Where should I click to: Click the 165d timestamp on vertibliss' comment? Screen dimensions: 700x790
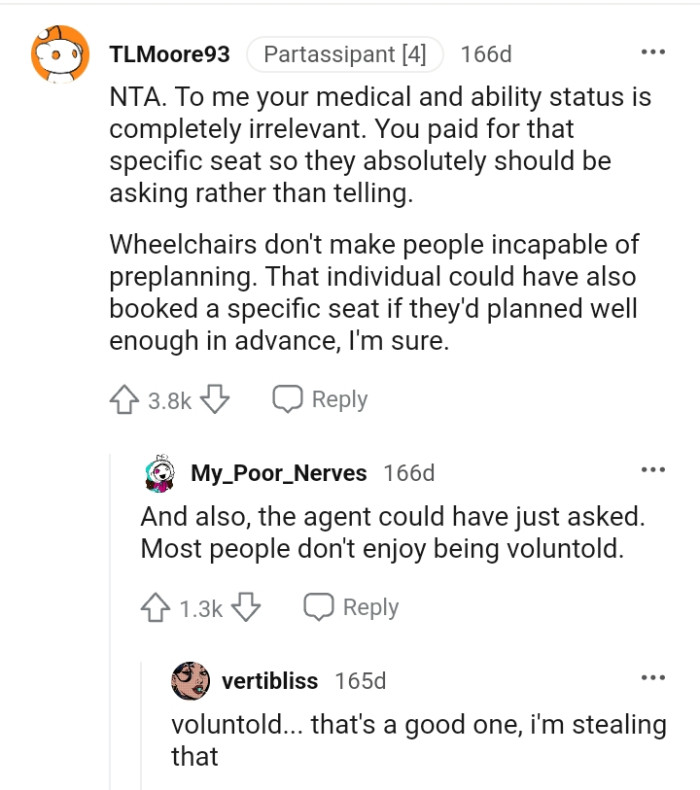point(360,681)
